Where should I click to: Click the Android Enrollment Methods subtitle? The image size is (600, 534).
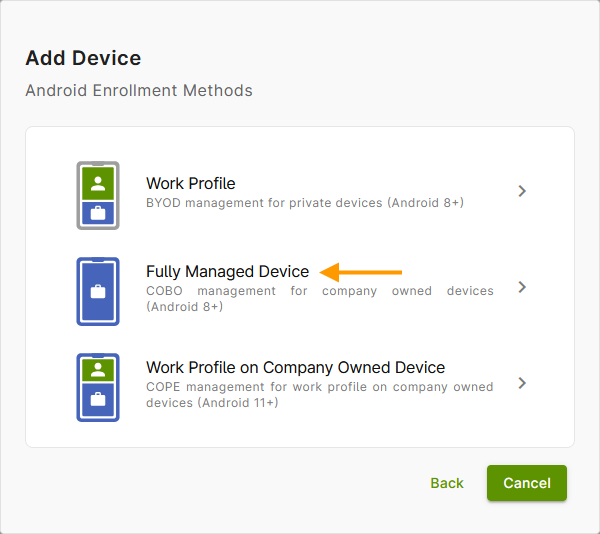point(139,91)
